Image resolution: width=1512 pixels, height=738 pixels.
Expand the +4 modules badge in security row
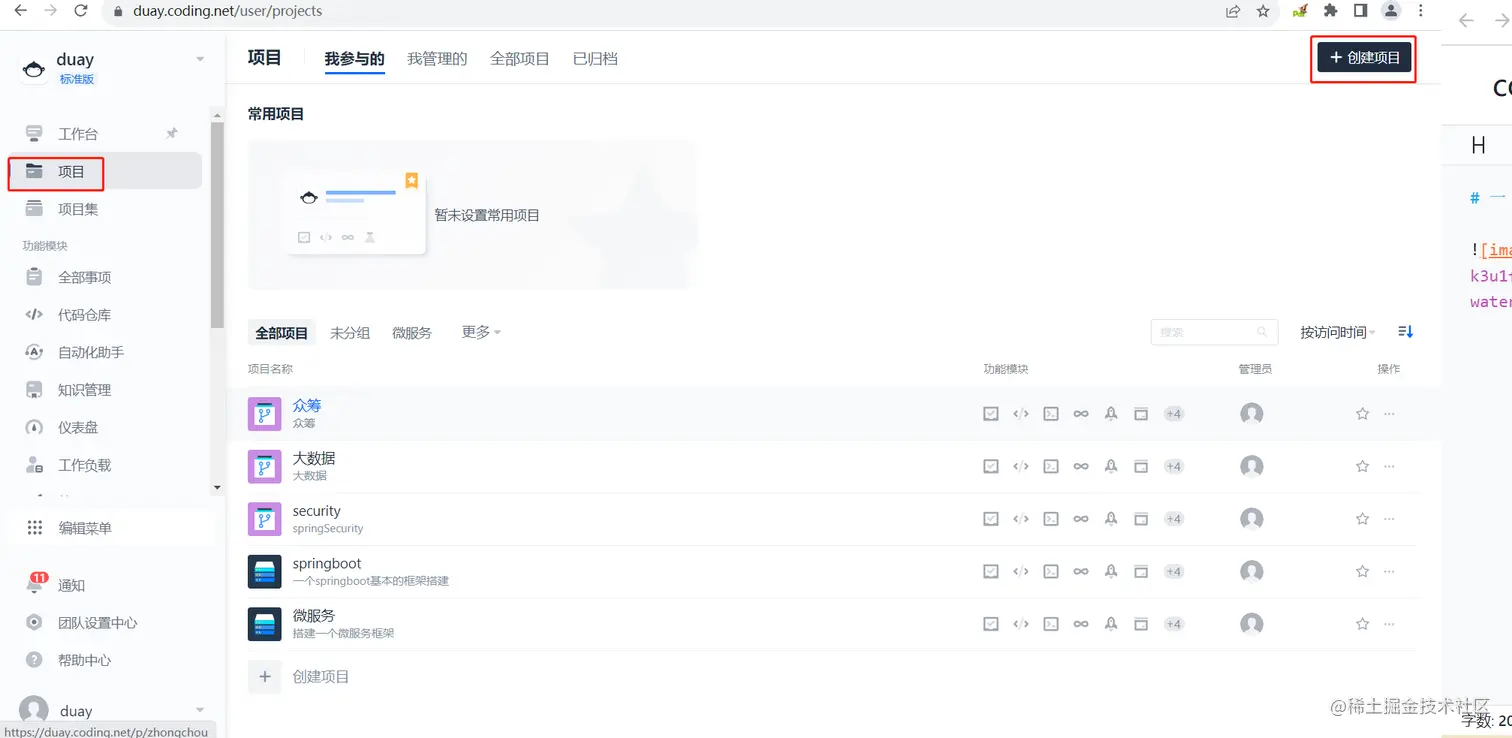(x=1174, y=519)
